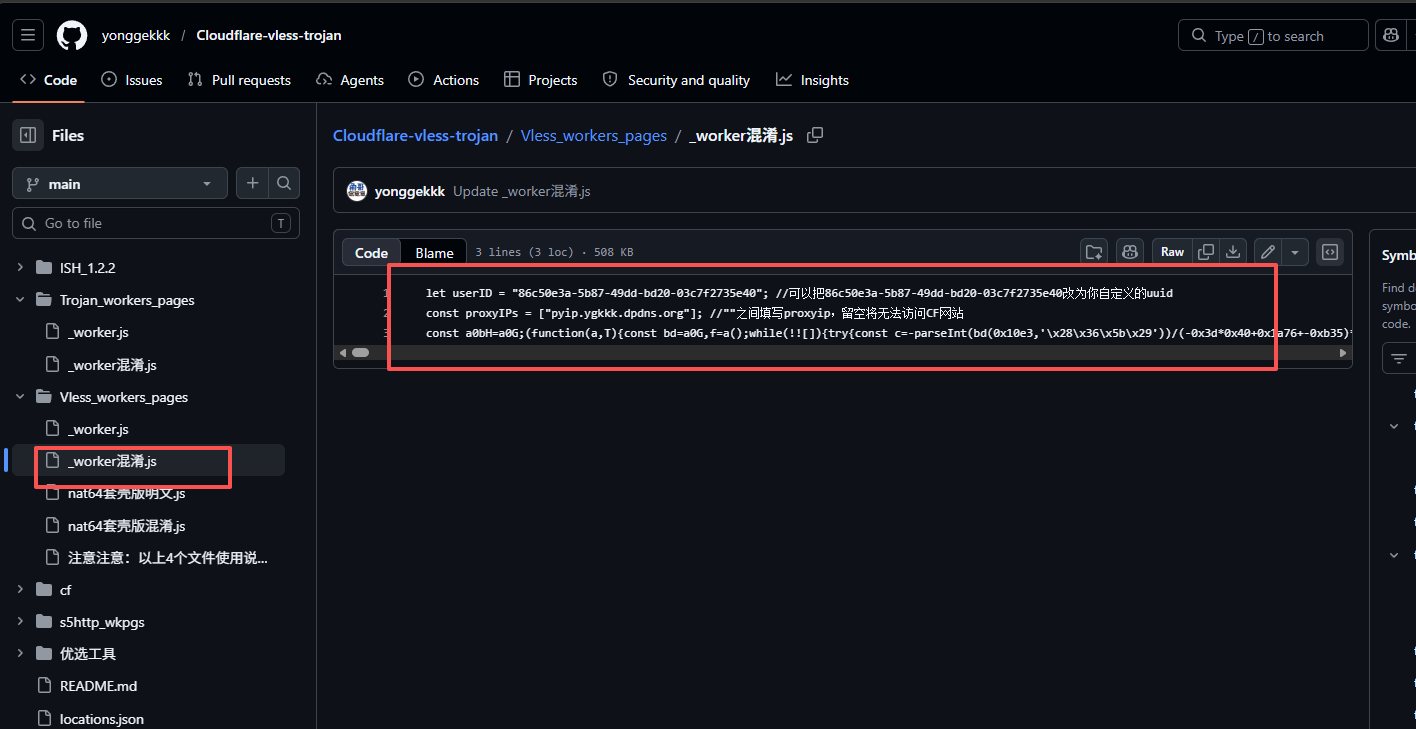1416x729 pixels.
Task: Open _worker.js under Trojan_workers_pages
Action: pos(98,332)
